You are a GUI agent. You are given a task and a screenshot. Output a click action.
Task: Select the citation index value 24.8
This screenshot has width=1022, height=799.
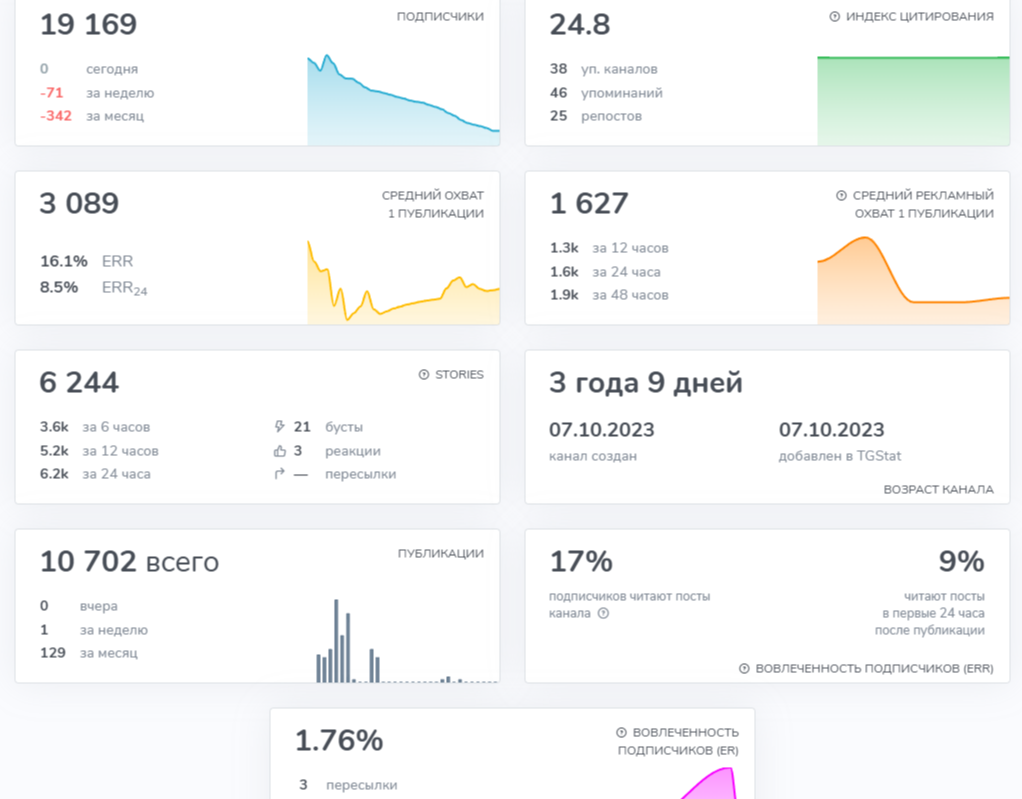pos(580,25)
